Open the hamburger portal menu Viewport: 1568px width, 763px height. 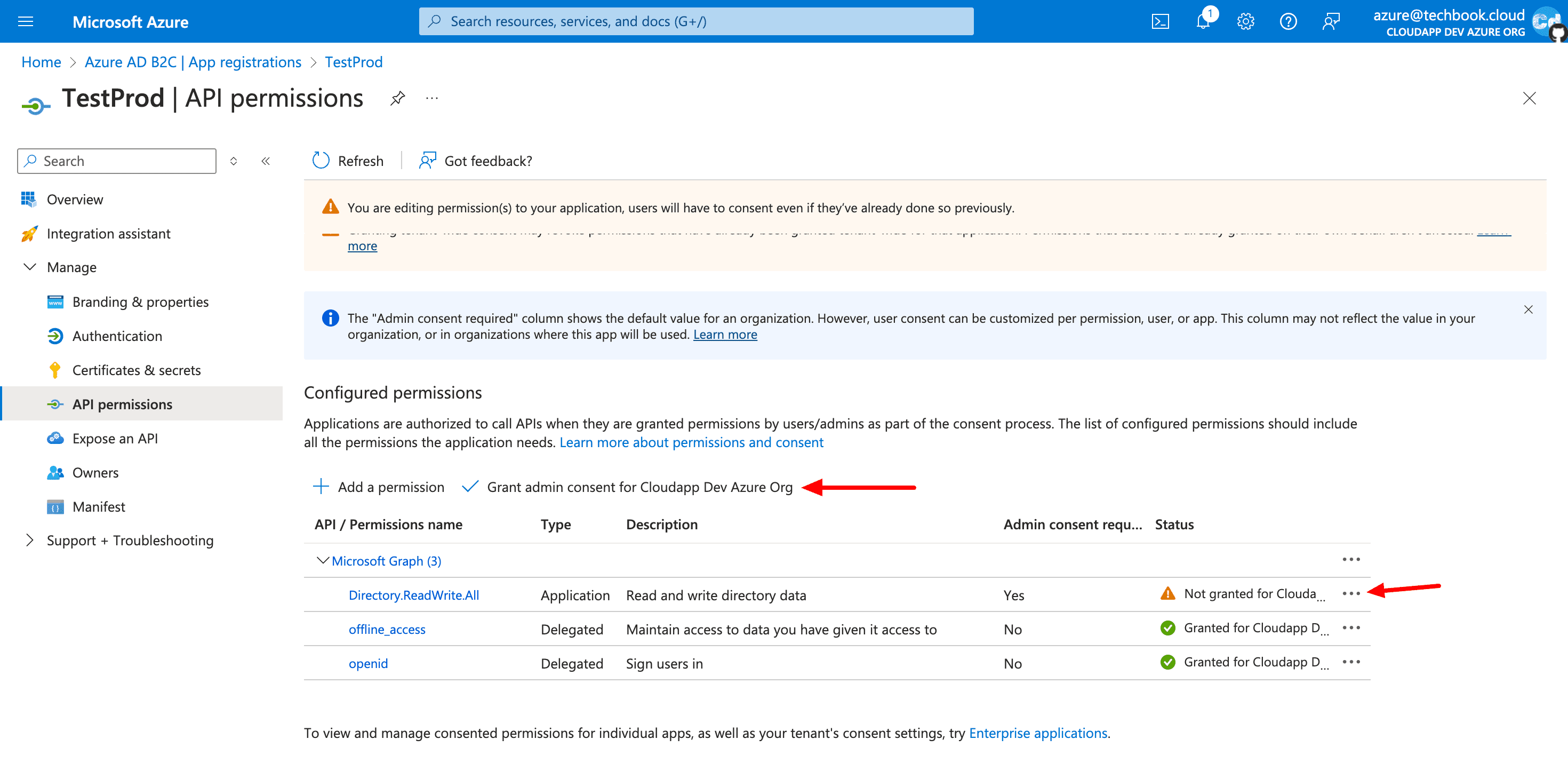click(x=26, y=22)
